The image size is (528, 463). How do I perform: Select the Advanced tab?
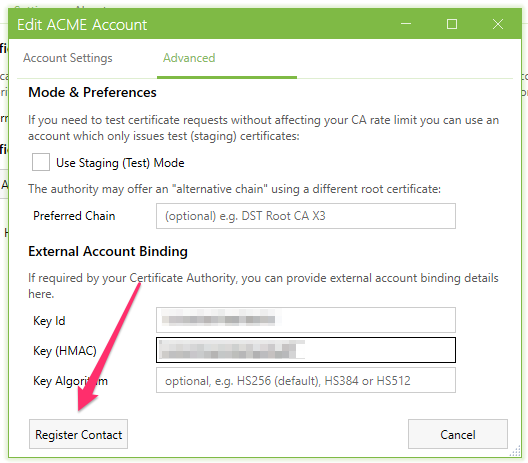tap(189, 58)
